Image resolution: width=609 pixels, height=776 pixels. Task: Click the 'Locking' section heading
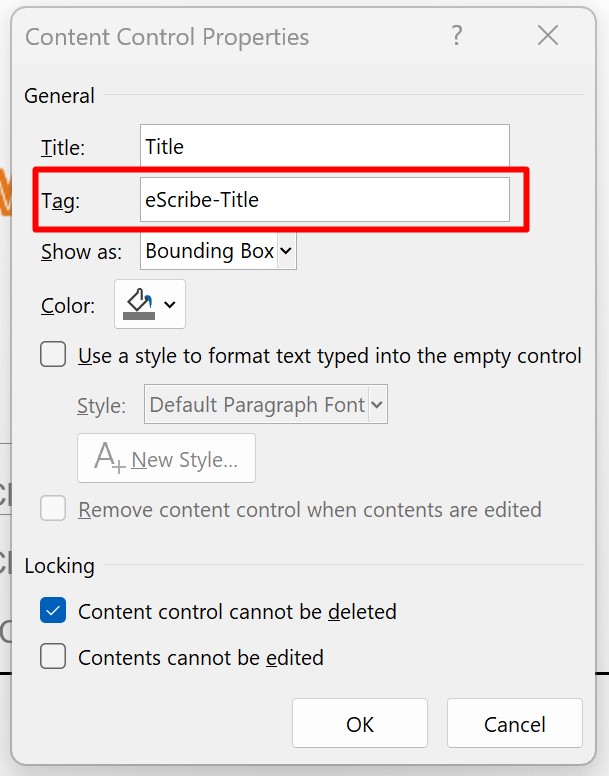coord(59,566)
